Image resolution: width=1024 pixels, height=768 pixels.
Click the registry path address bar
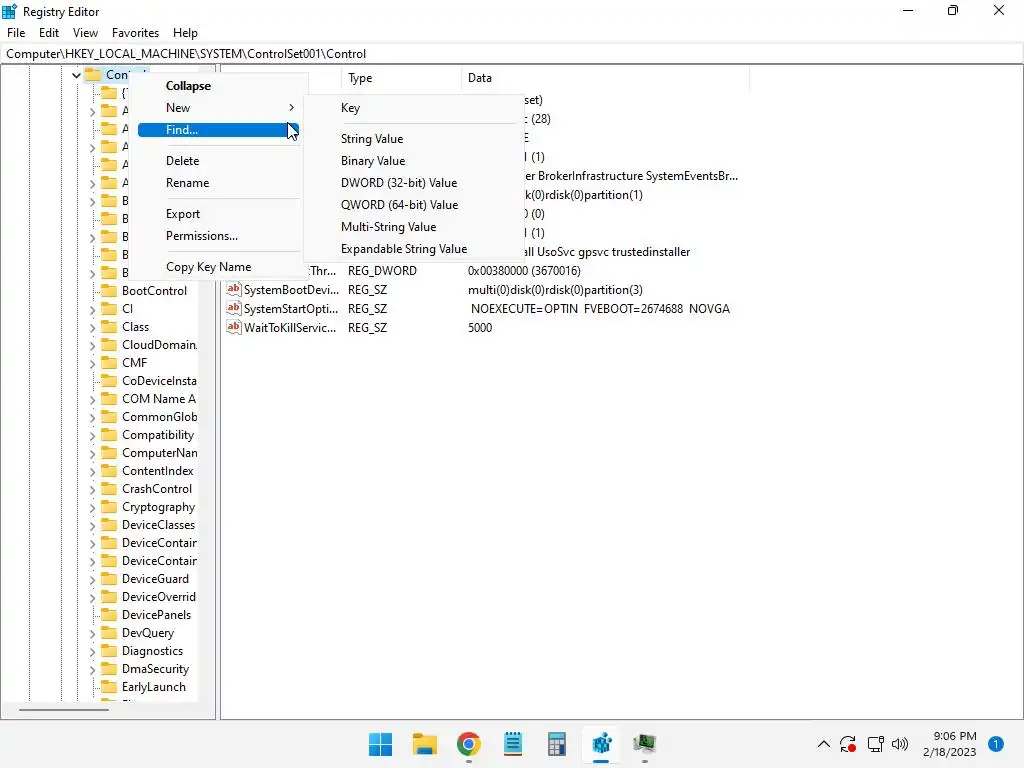point(512,54)
